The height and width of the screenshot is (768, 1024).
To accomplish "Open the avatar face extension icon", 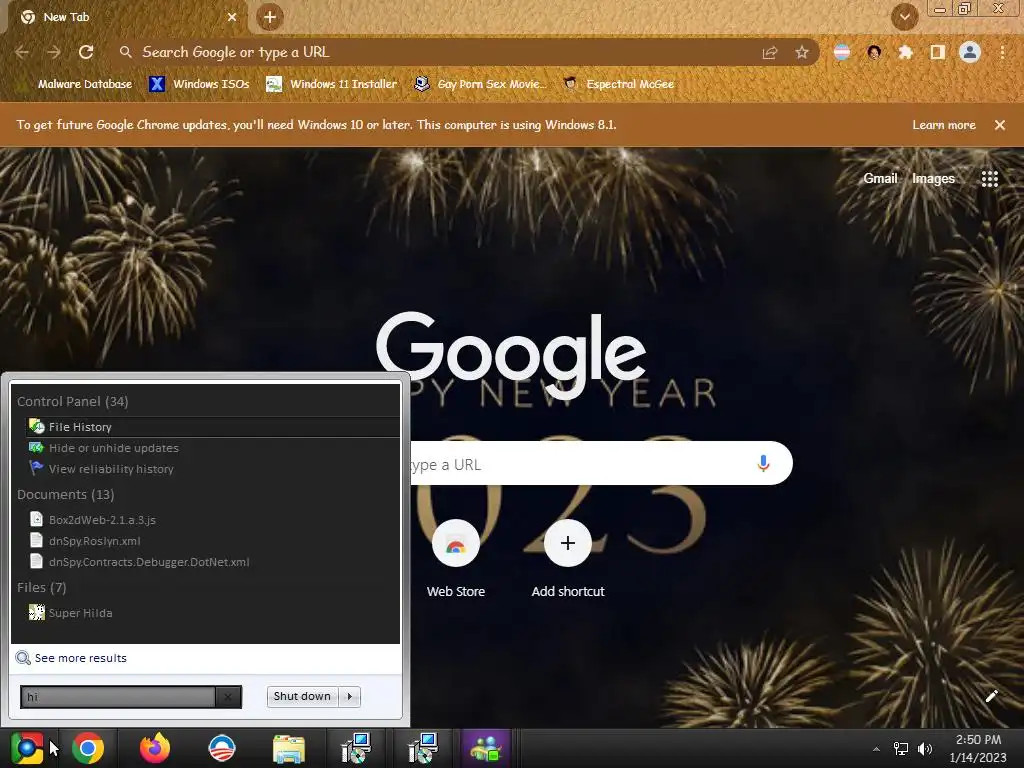I will [874, 52].
